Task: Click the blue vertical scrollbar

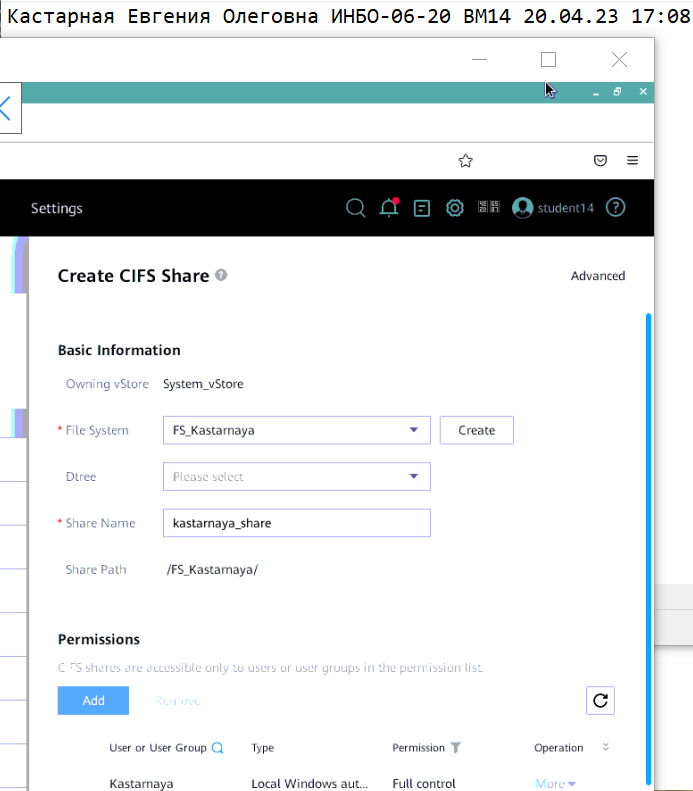Action: (648, 550)
